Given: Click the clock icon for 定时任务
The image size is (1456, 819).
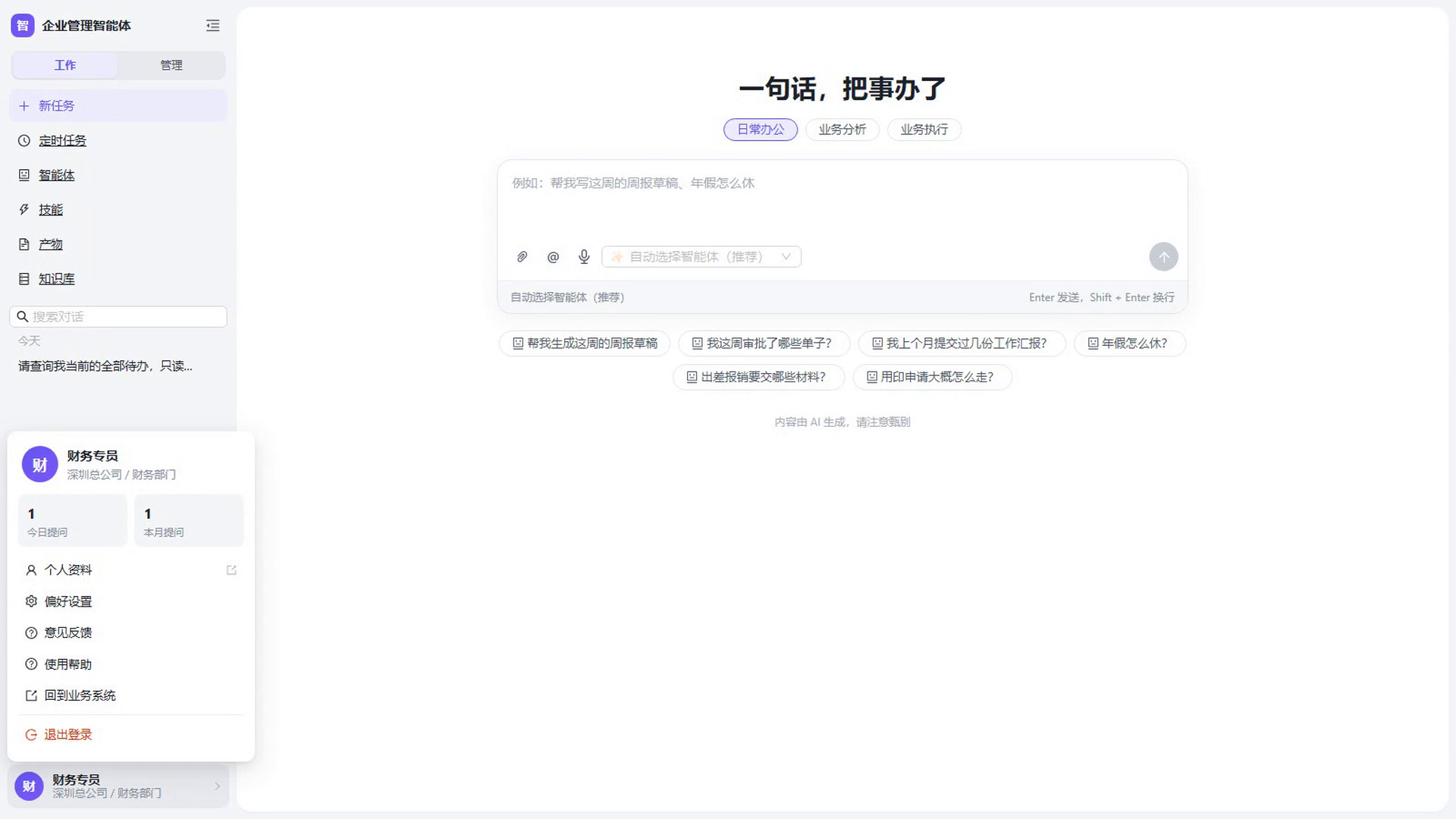Looking at the screenshot, I should (24, 141).
